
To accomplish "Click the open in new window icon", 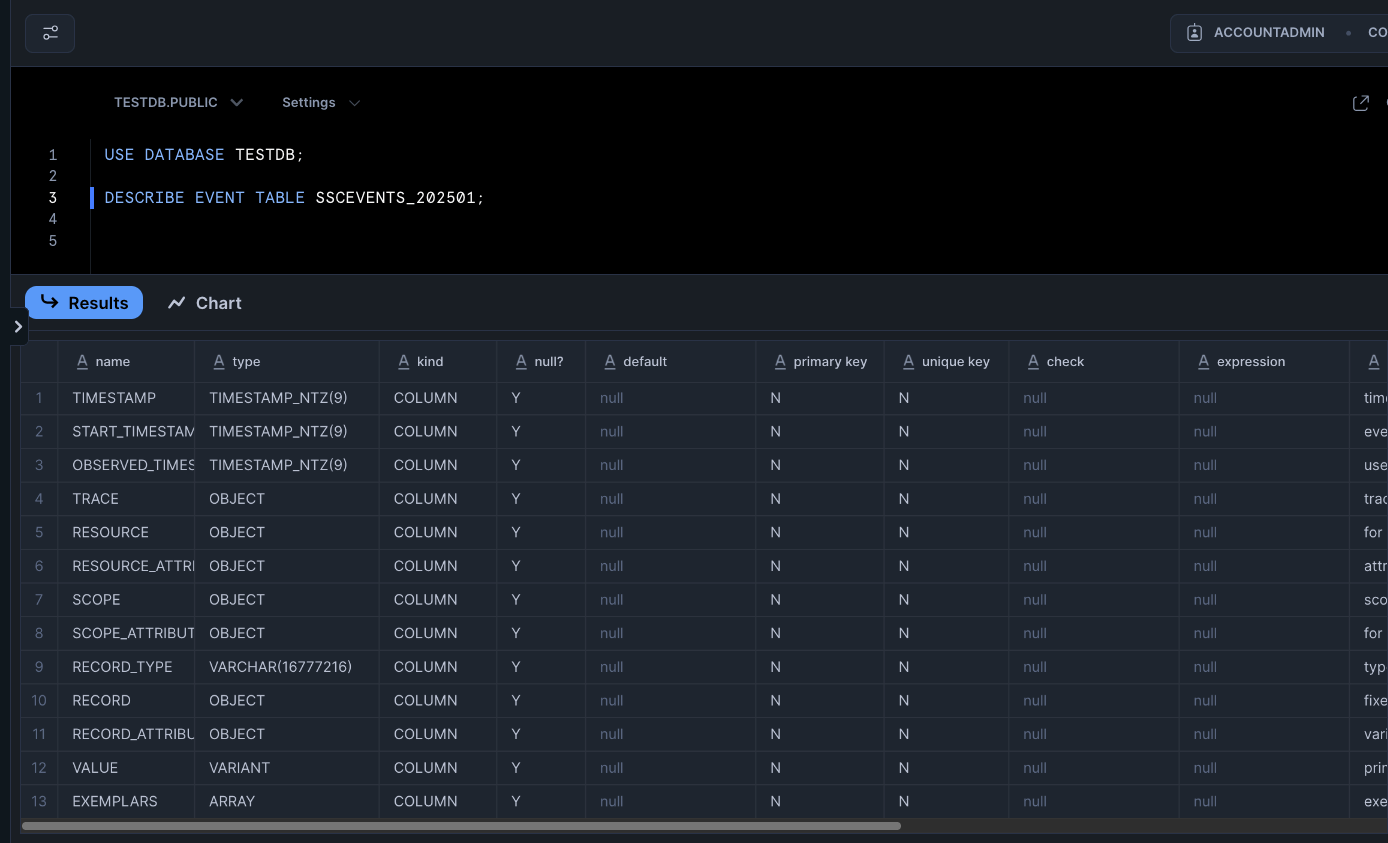I will (x=1360, y=103).
